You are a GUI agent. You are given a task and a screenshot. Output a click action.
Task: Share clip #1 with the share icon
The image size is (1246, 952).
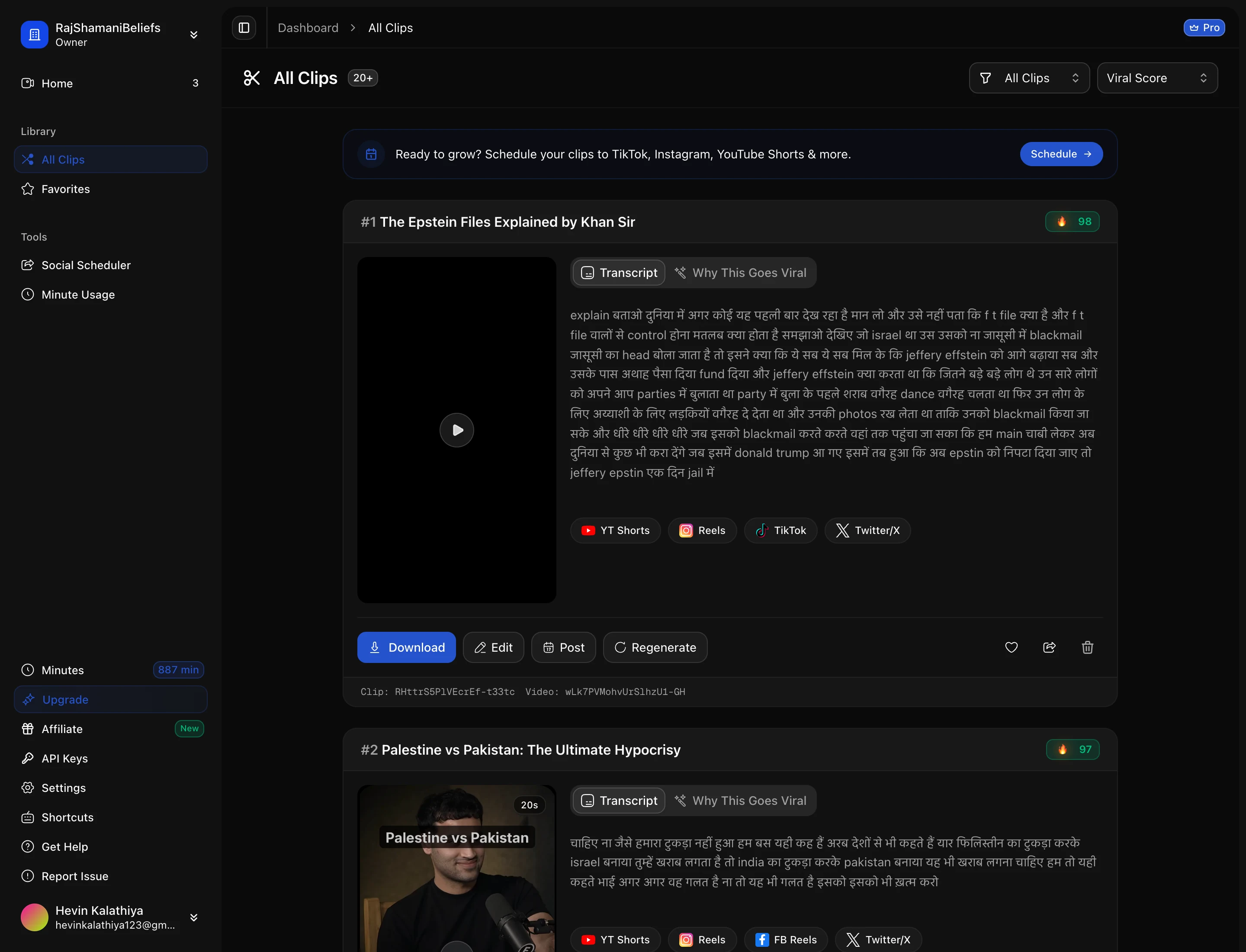(x=1050, y=647)
